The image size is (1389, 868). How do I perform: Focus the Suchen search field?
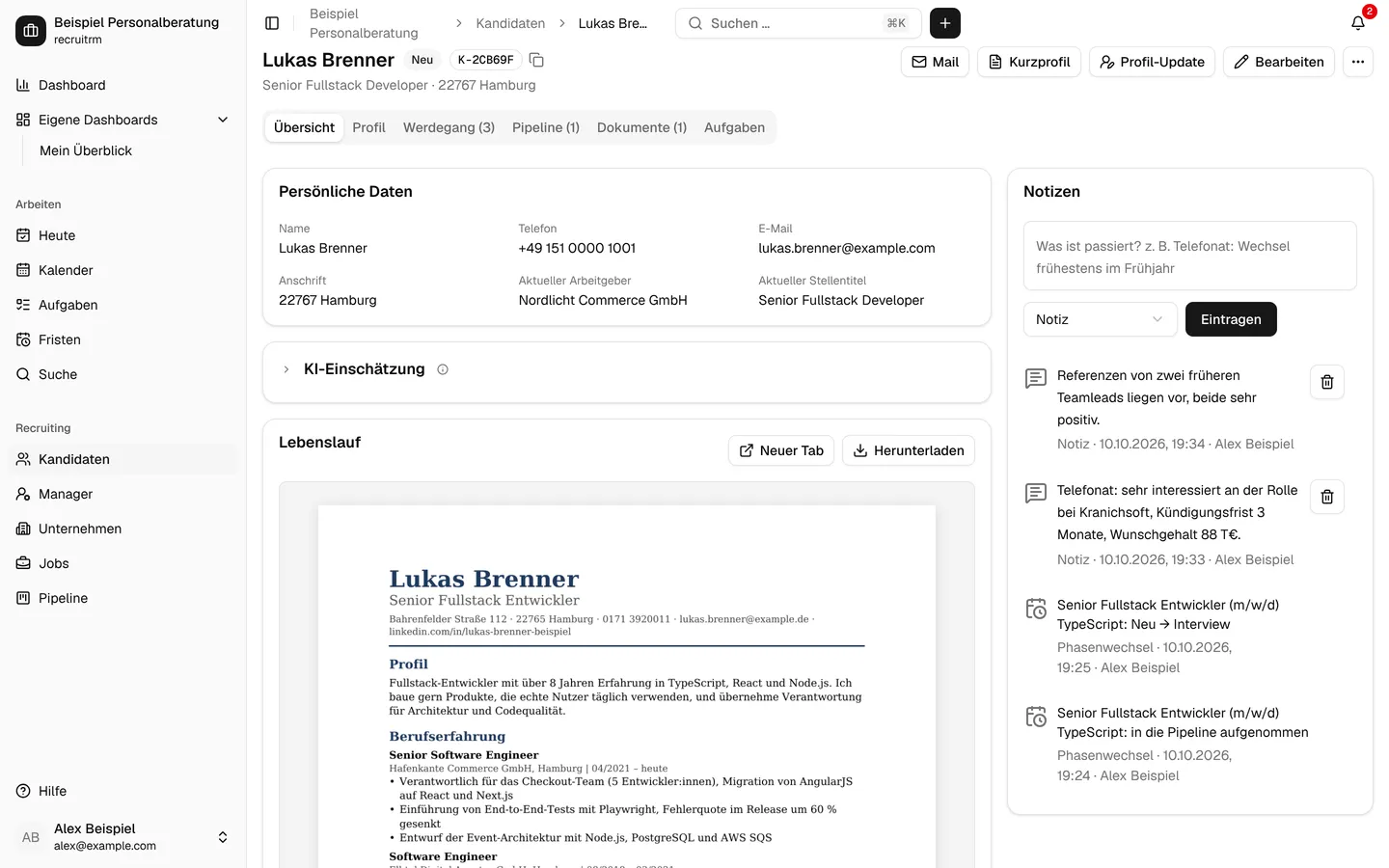[x=799, y=23]
